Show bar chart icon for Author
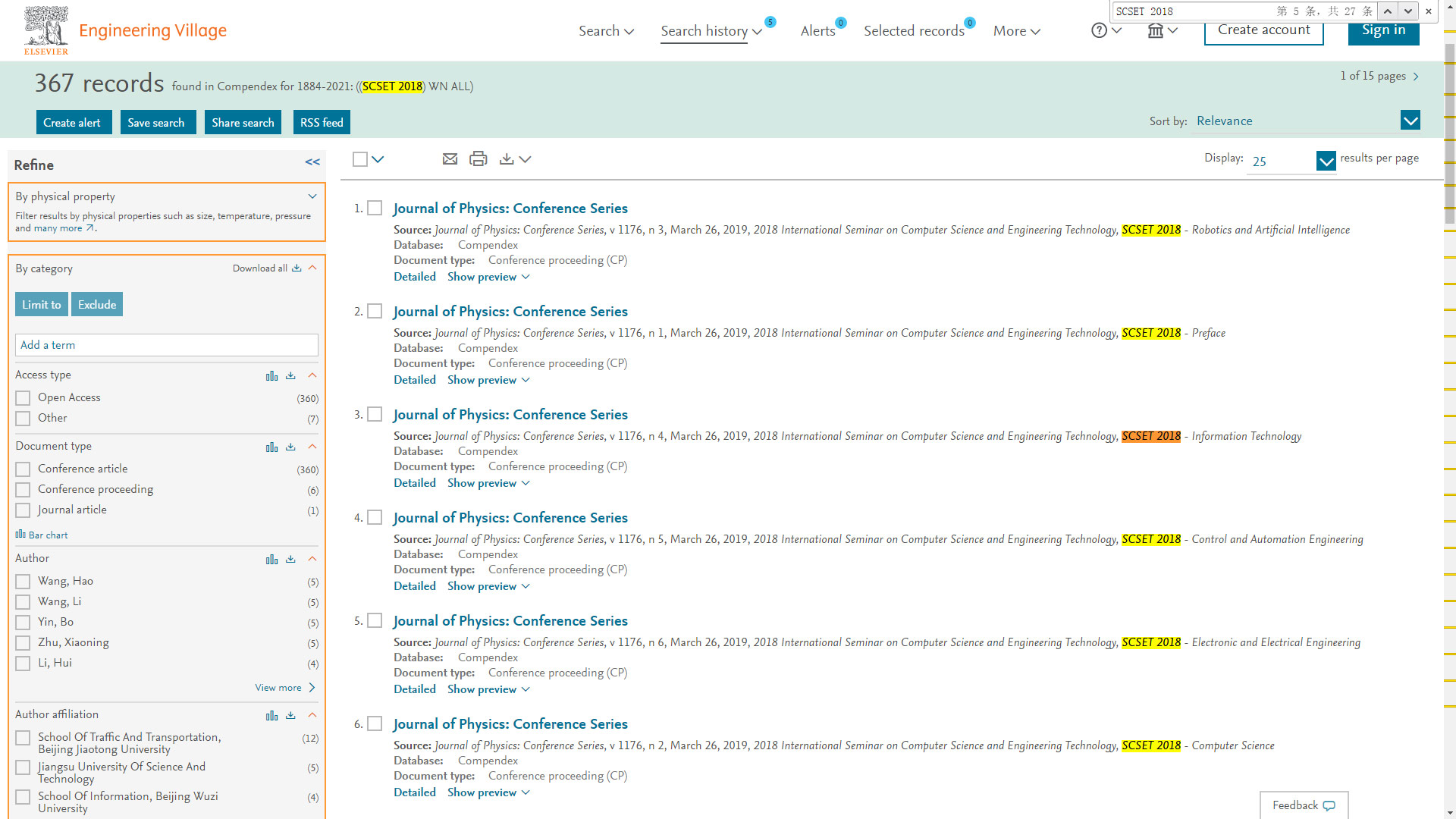 [271, 559]
